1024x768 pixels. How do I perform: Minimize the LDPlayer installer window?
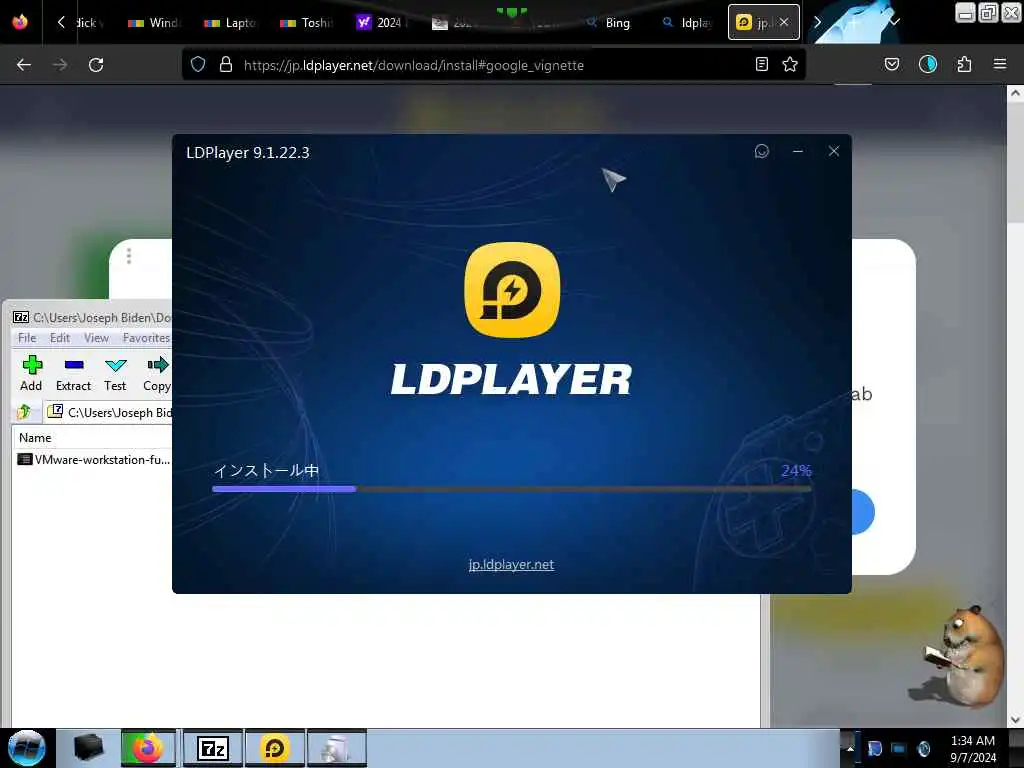pos(797,152)
